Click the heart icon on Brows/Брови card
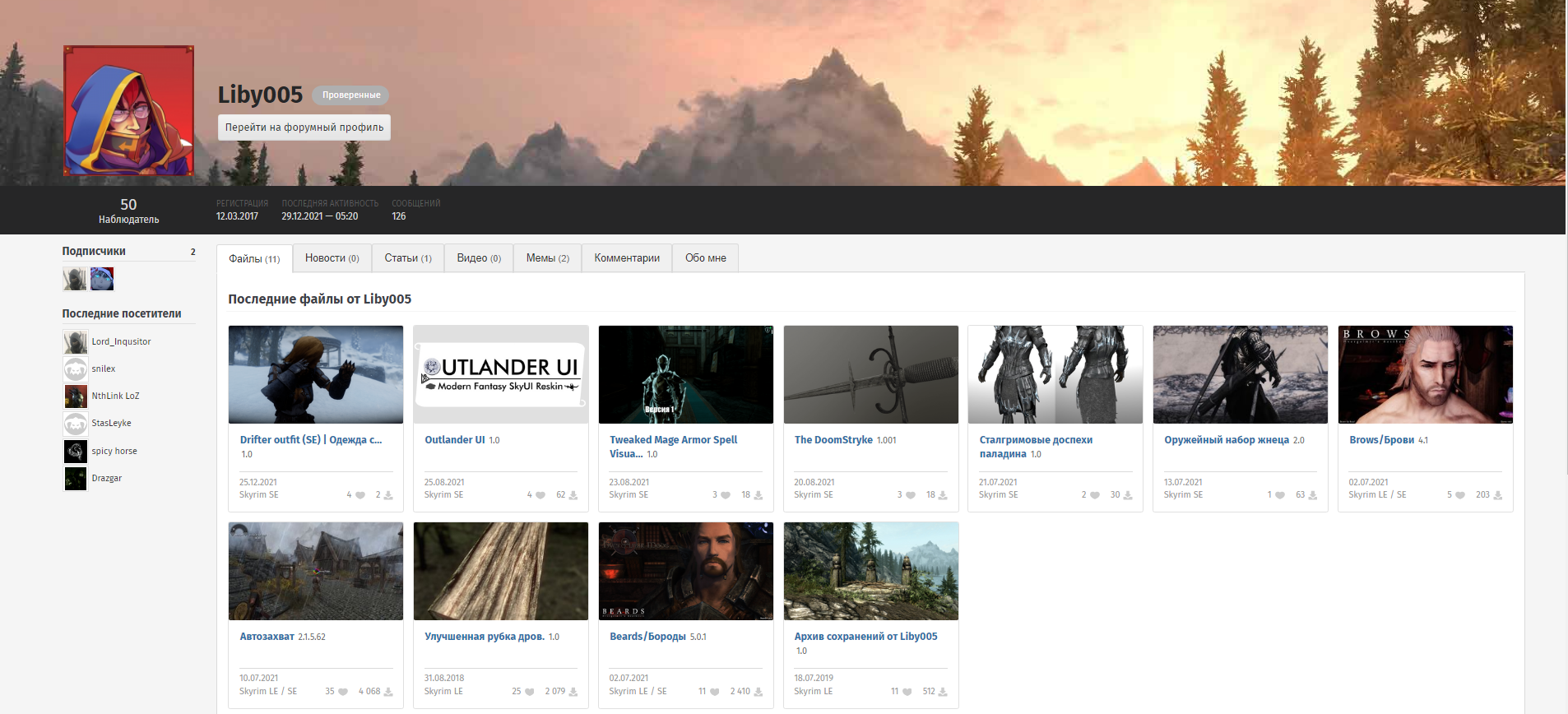Image resolution: width=1568 pixels, height=714 pixels. point(1460,495)
